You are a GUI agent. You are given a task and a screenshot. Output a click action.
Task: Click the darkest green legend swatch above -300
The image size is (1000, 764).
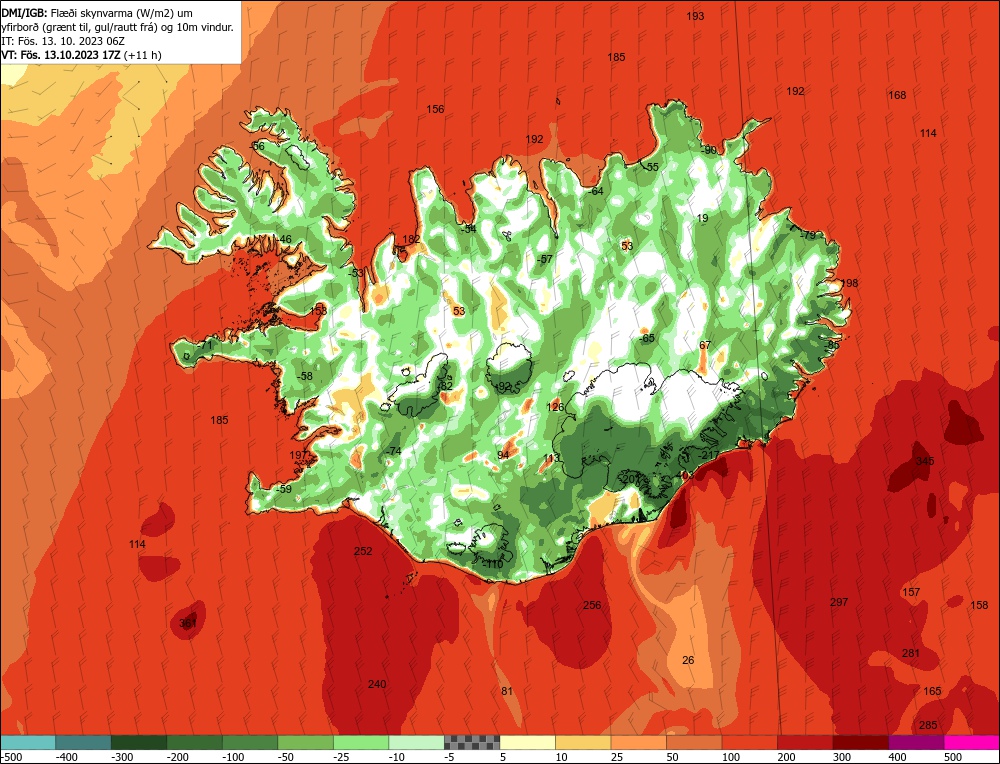(139, 742)
